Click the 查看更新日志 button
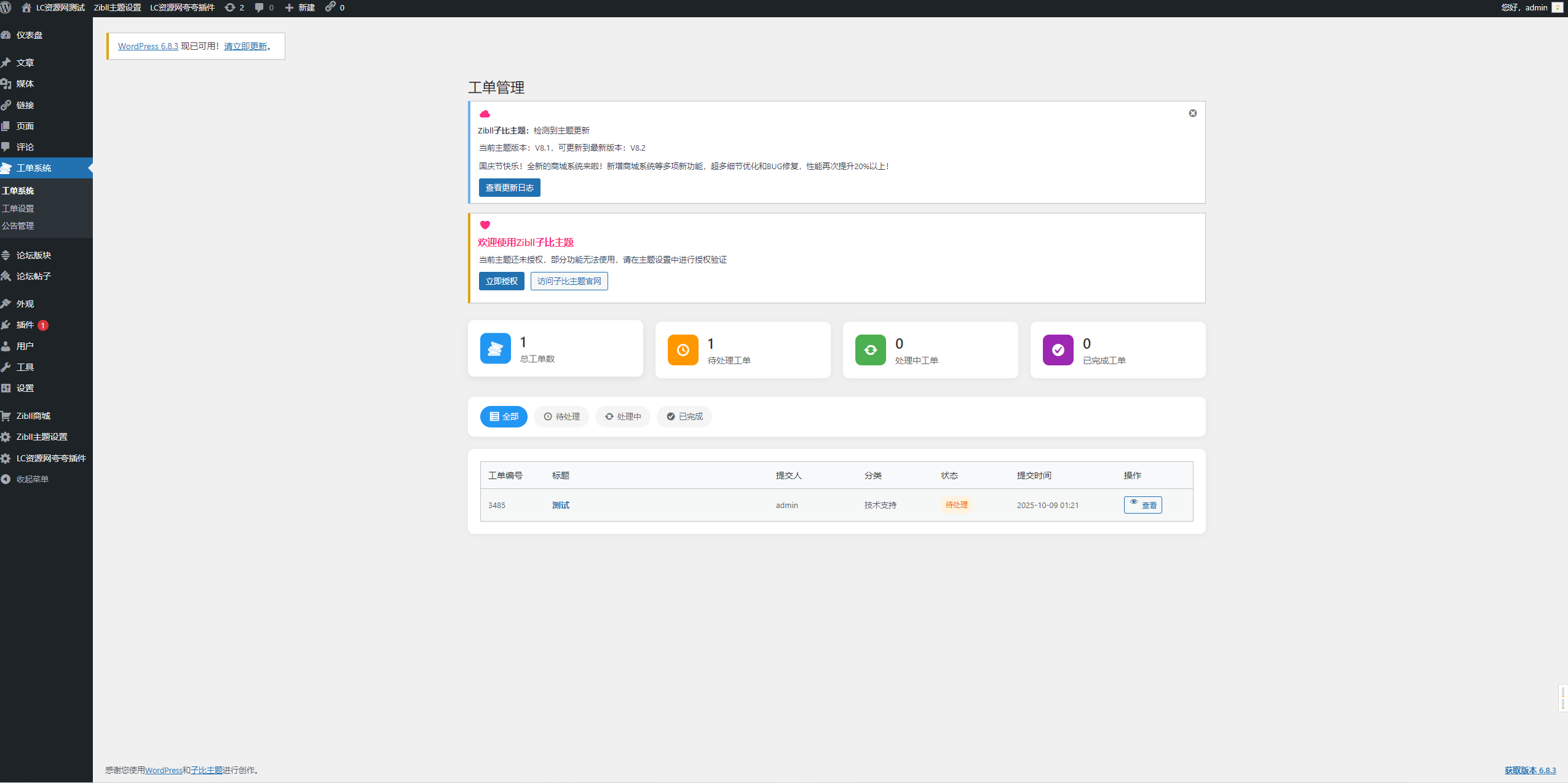Viewport: 1568px width, 783px height. pyautogui.click(x=509, y=188)
